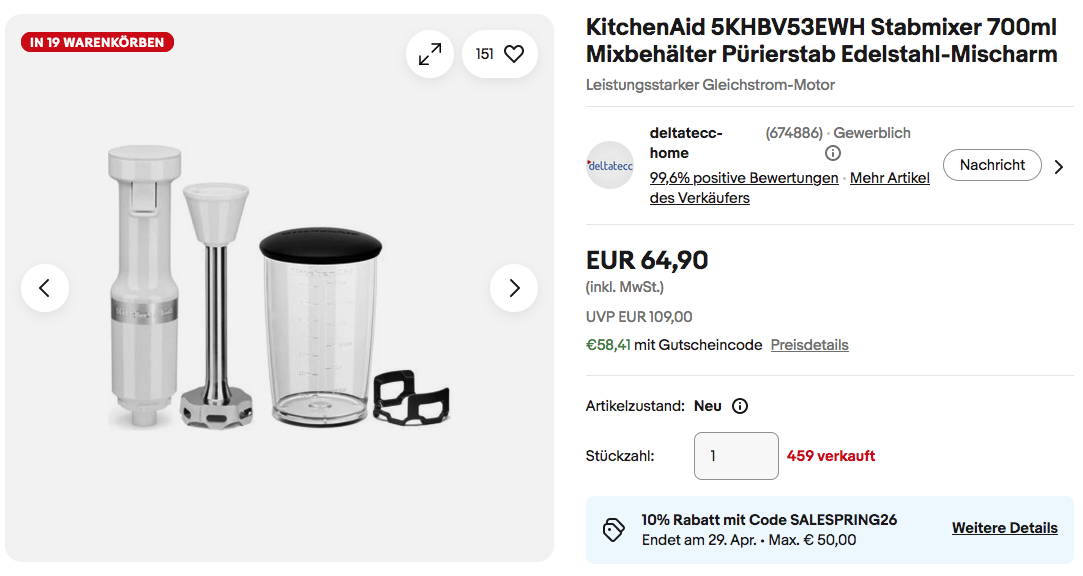Open the deltatecc-home seller profile
This screenshot has height=576, width=1083.
685,143
